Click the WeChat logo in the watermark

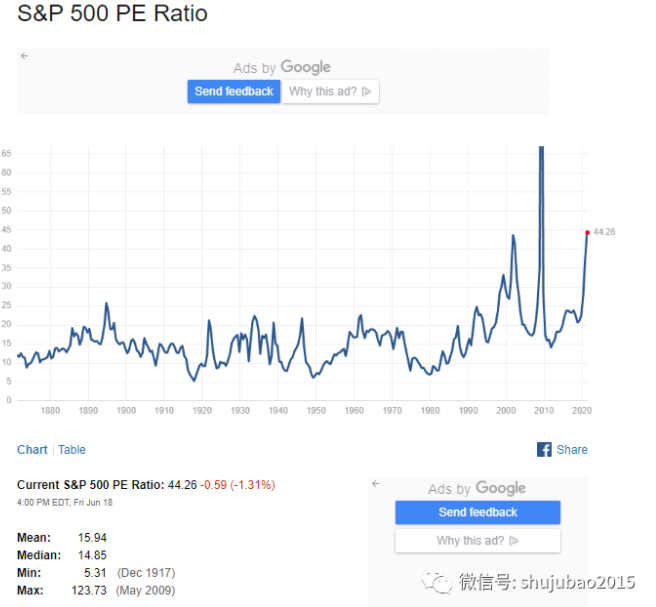(x=435, y=582)
